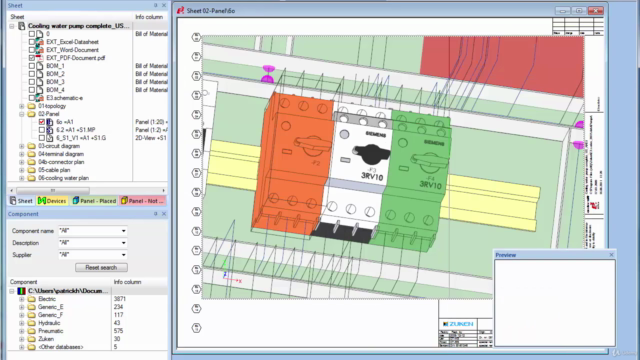
Task: Toggle checkbox for BOM_1
Action: click(x=31, y=66)
